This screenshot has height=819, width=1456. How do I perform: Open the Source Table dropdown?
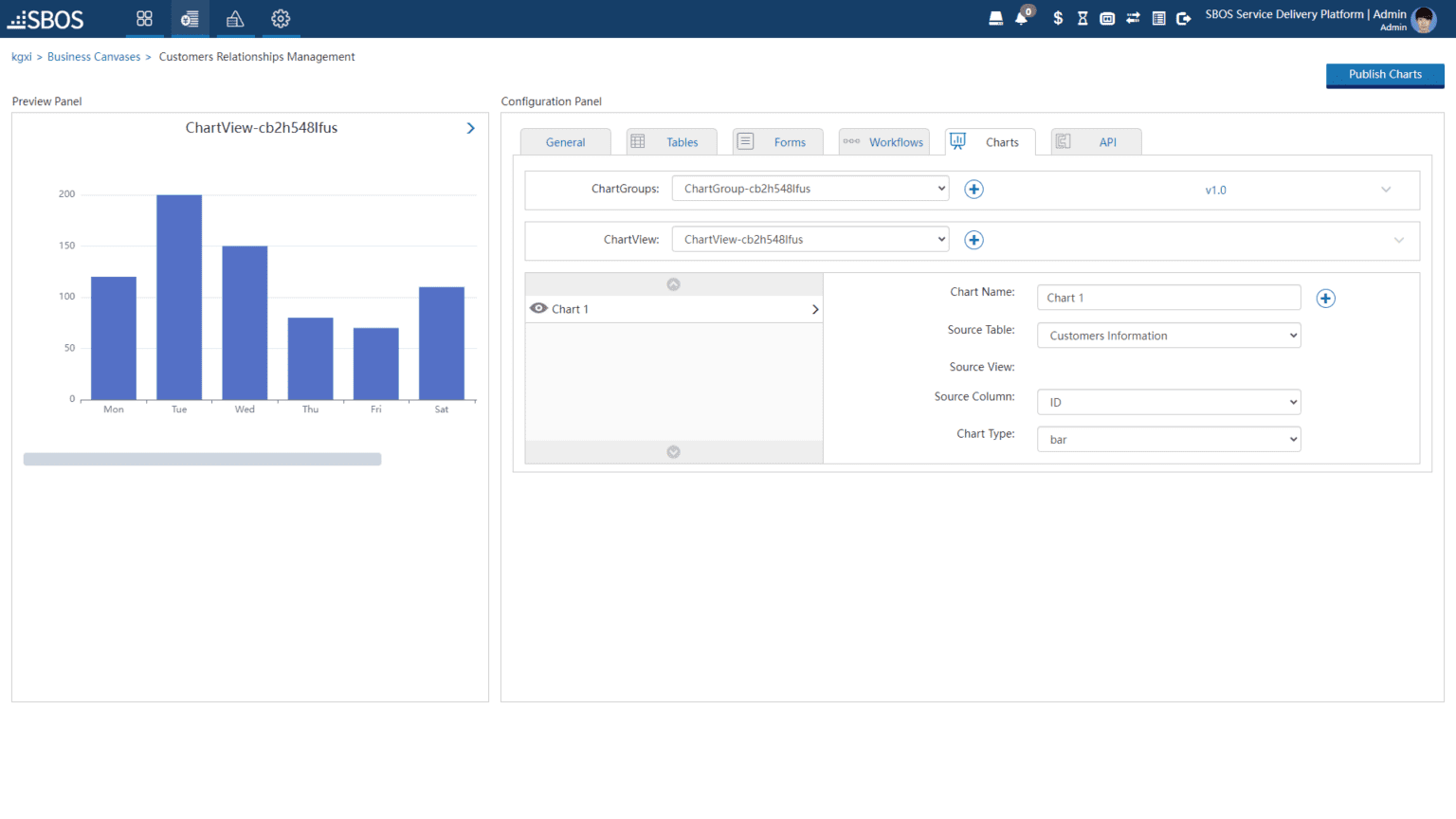pyautogui.click(x=1168, y=335)
